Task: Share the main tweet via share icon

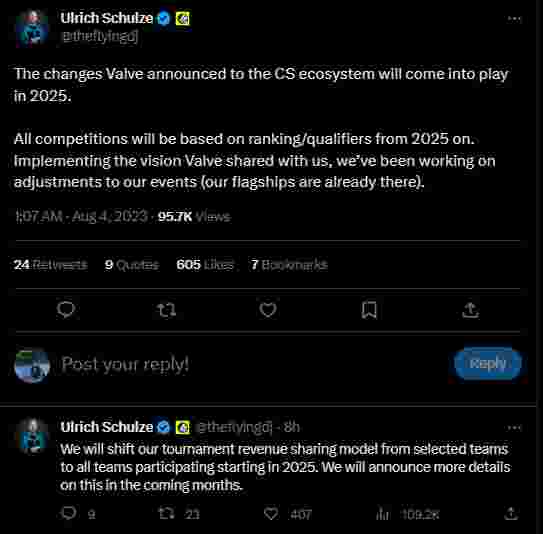Action: tap(471, 310)
